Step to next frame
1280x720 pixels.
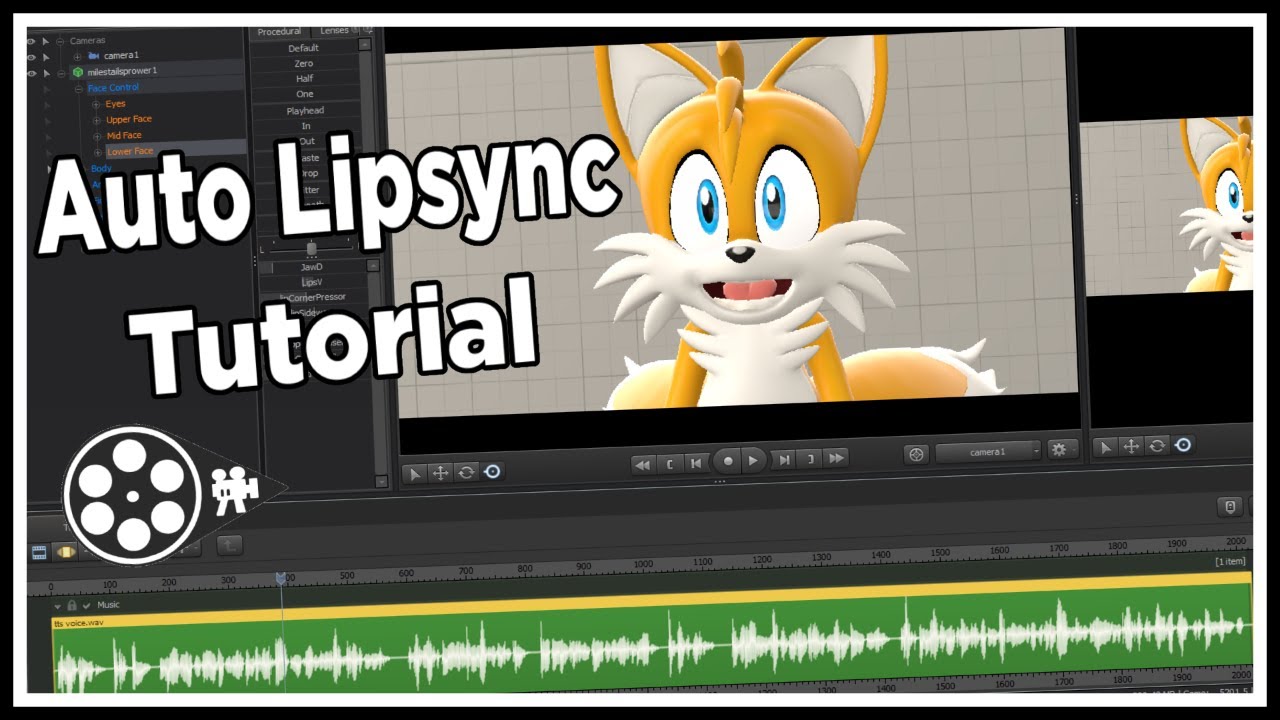tap(785, 459)
